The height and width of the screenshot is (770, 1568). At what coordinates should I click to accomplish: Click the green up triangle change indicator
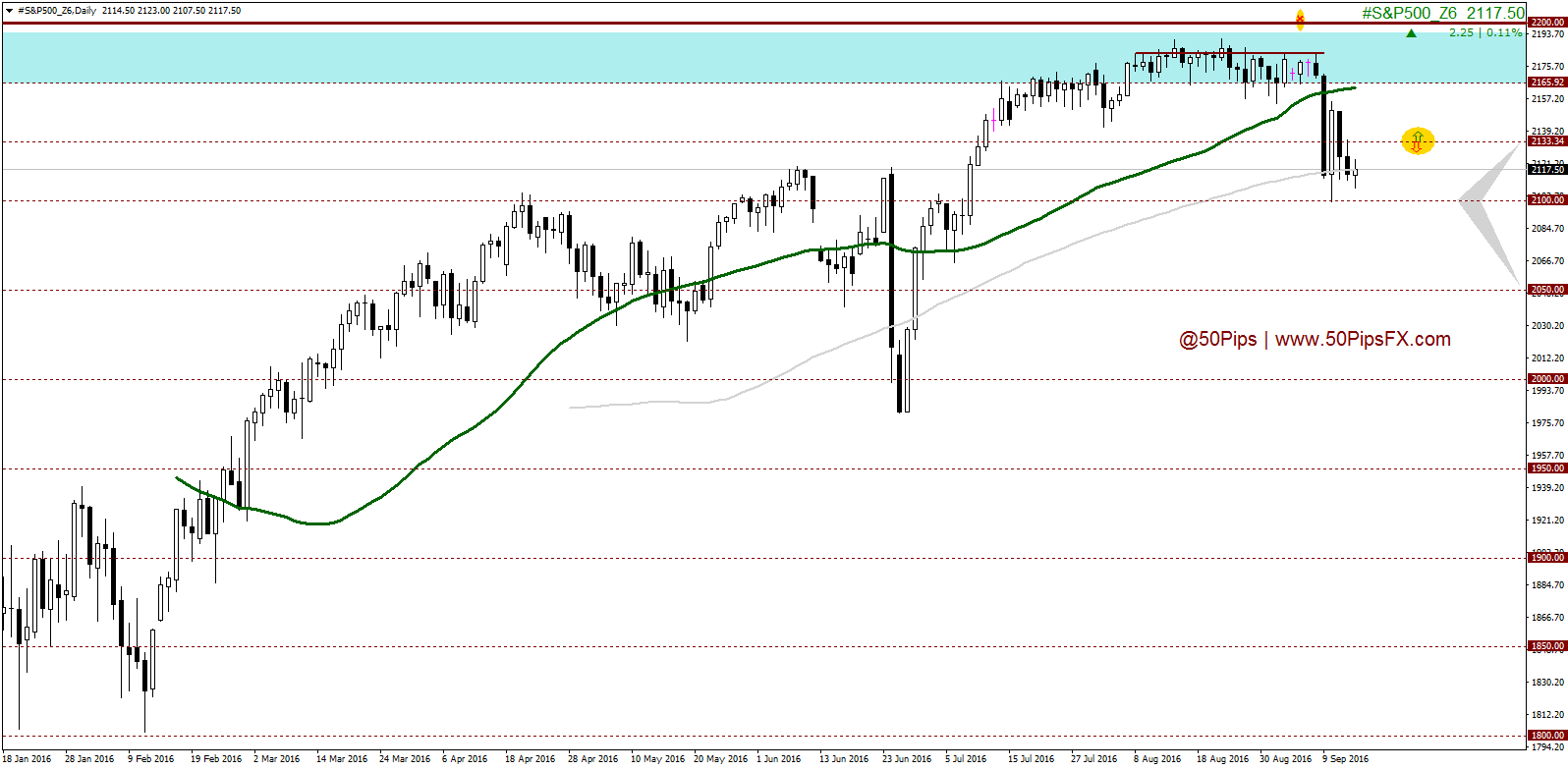point(1411,33)
